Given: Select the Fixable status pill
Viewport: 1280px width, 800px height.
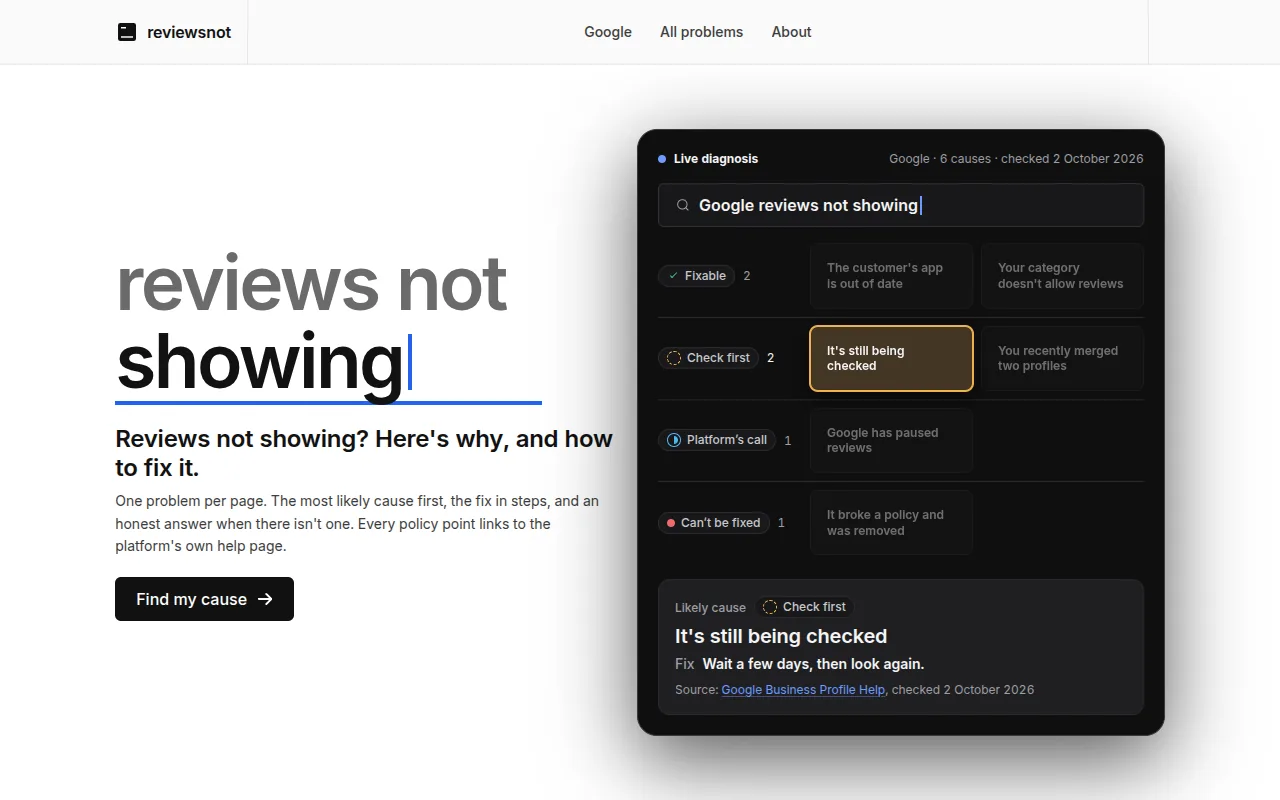Looking at the screenshot, I should click(x=696, y=276).
